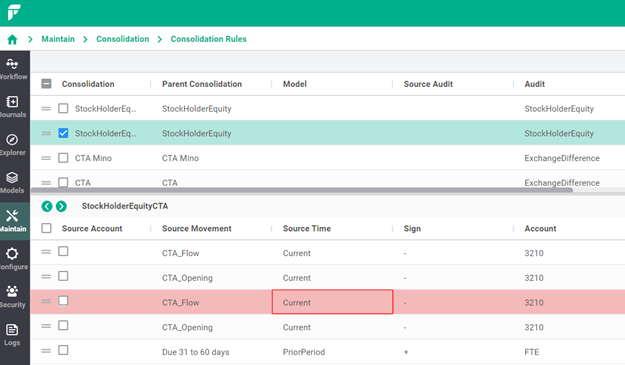Click the green previous arrow button
The image size is (625, 365).
coord(47,206)
